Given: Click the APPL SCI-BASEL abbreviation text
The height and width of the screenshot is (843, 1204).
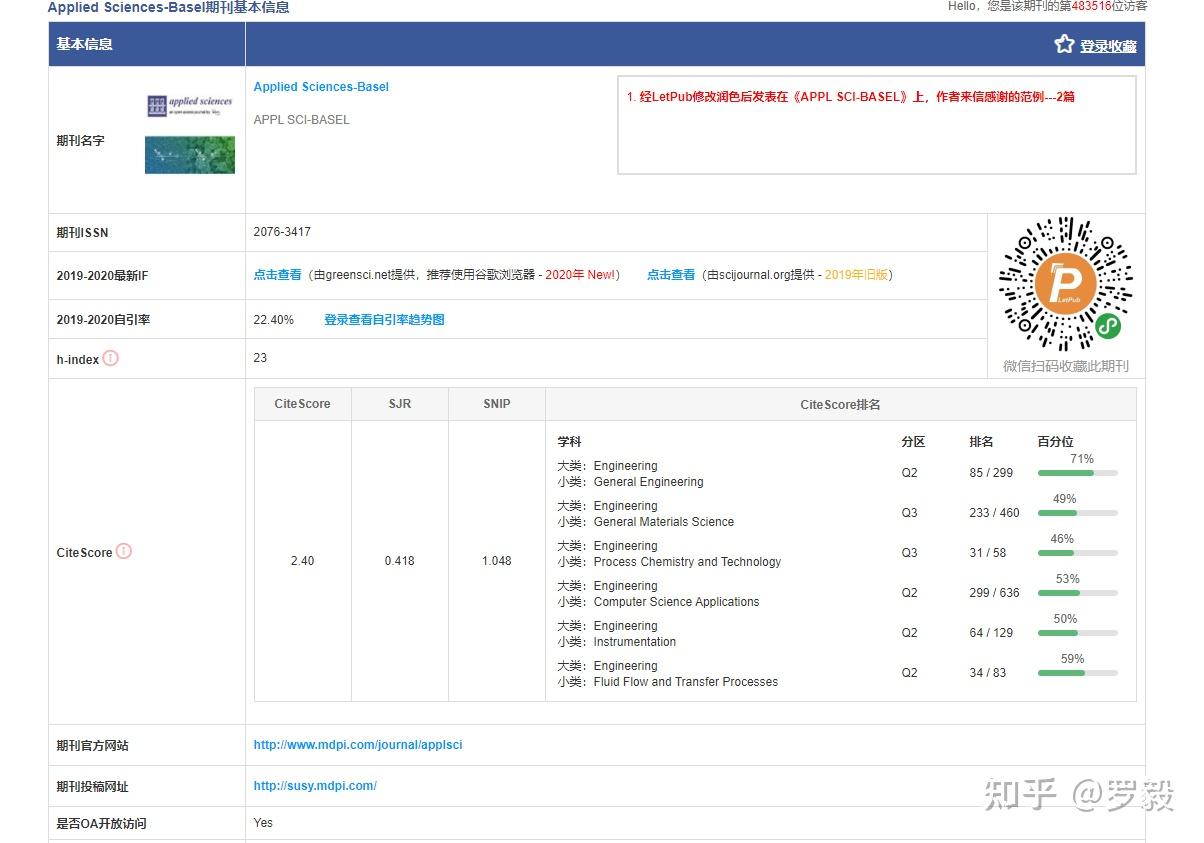Looking at the screenshot, I should pos(302,120).
